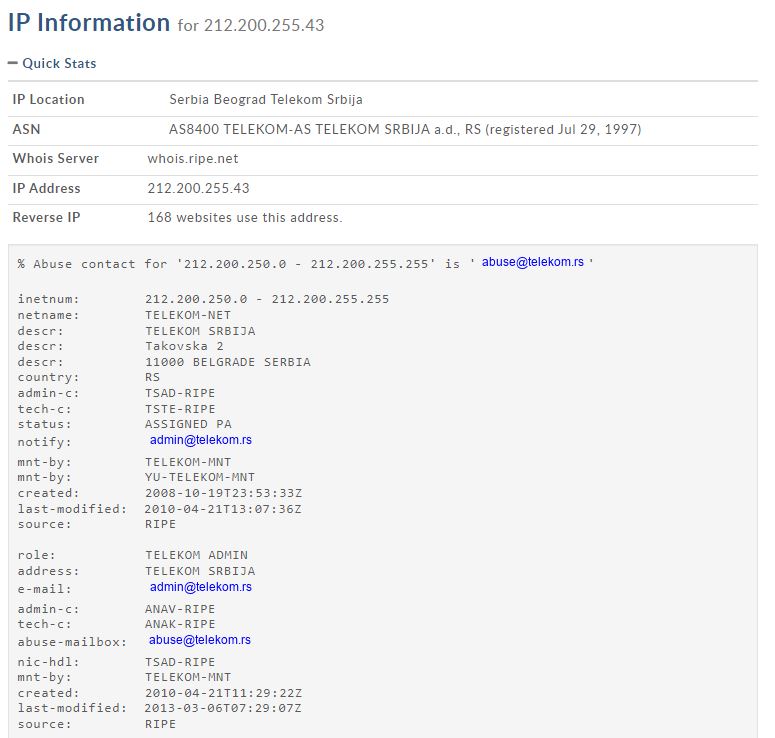Open admin@telekom.rs link beside e-mail
This screenshot has width=775, height=738.
pyautogui.click(x=201, y=587)
